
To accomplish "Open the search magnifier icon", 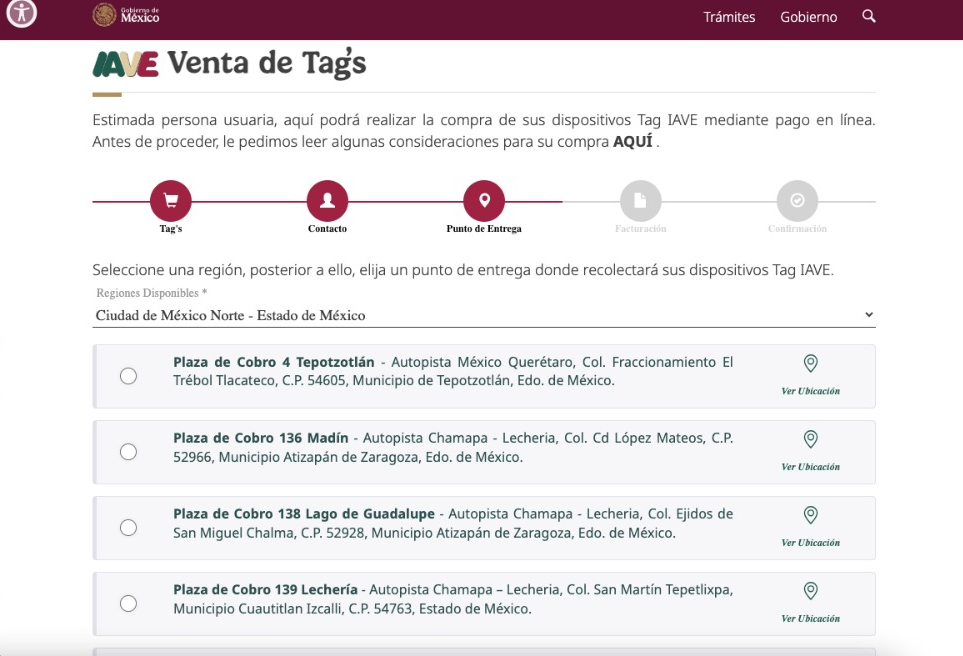I will pyautogui.click(x=868, y=16).
